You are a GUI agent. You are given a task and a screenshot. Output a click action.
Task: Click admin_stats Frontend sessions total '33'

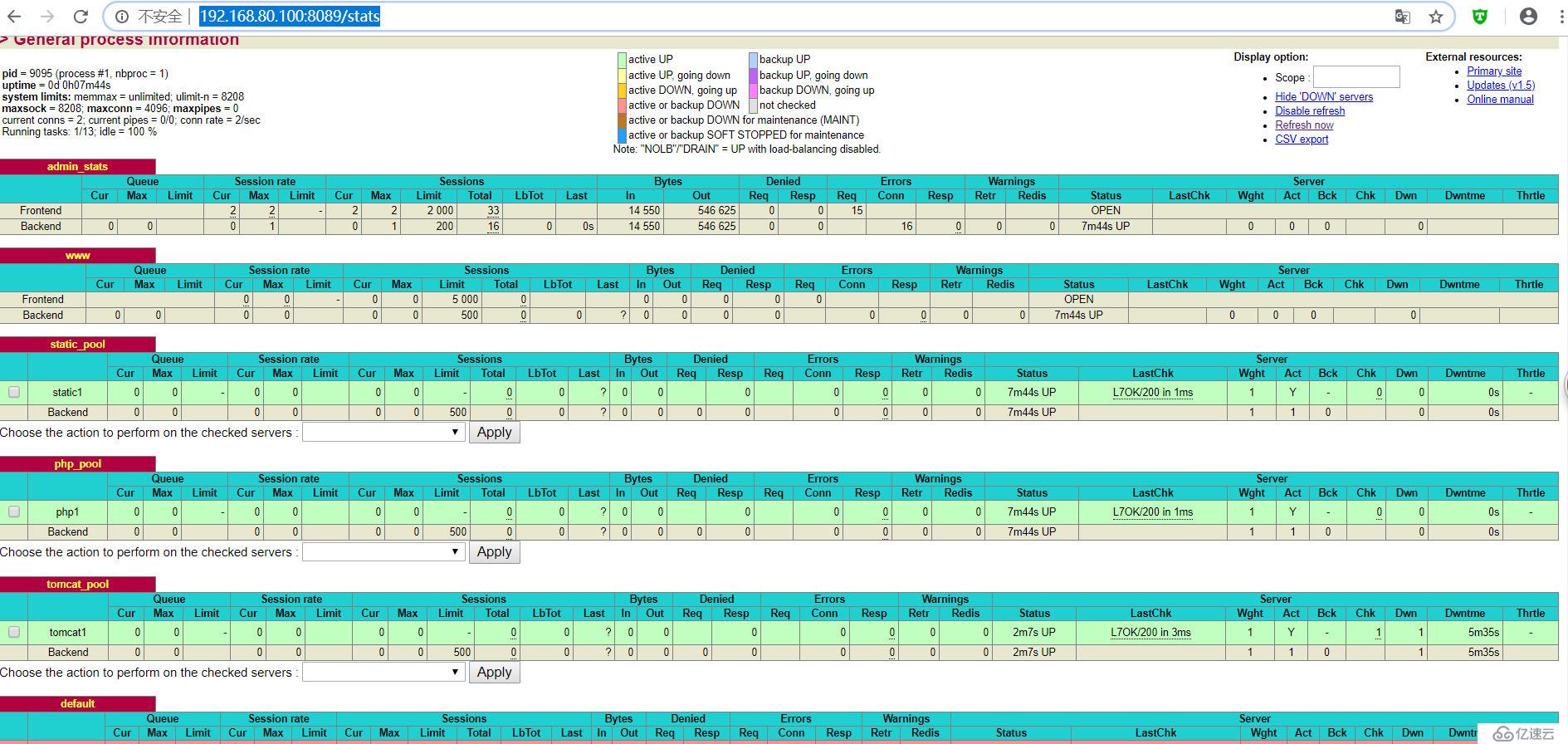point(493,210)
